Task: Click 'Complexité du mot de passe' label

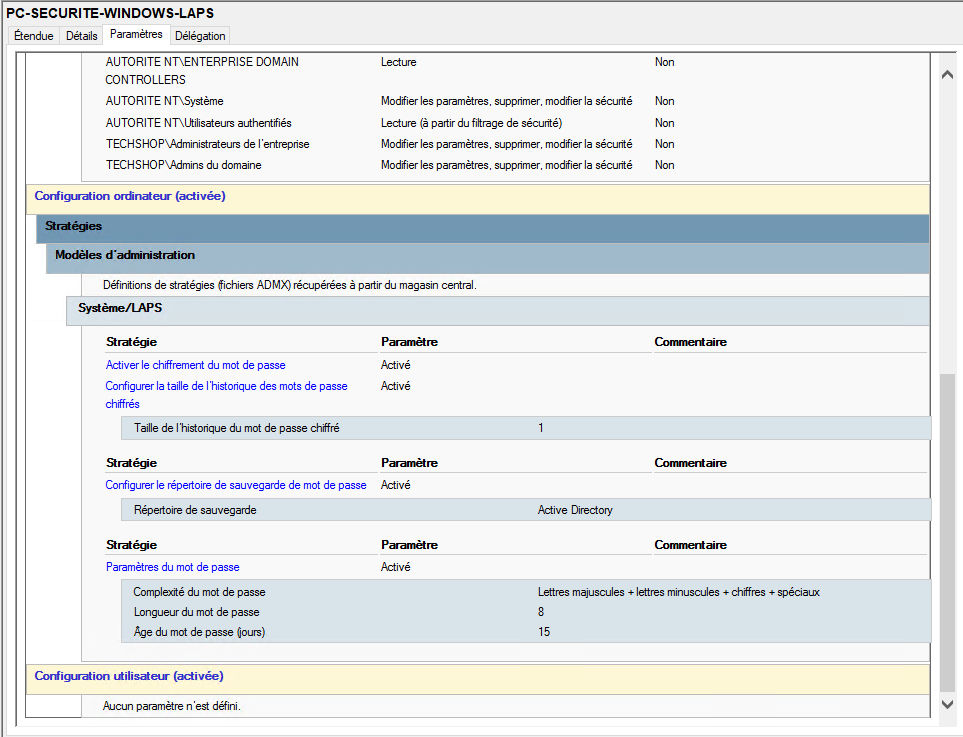Action: pyautogui.click(x=200, y=592)
